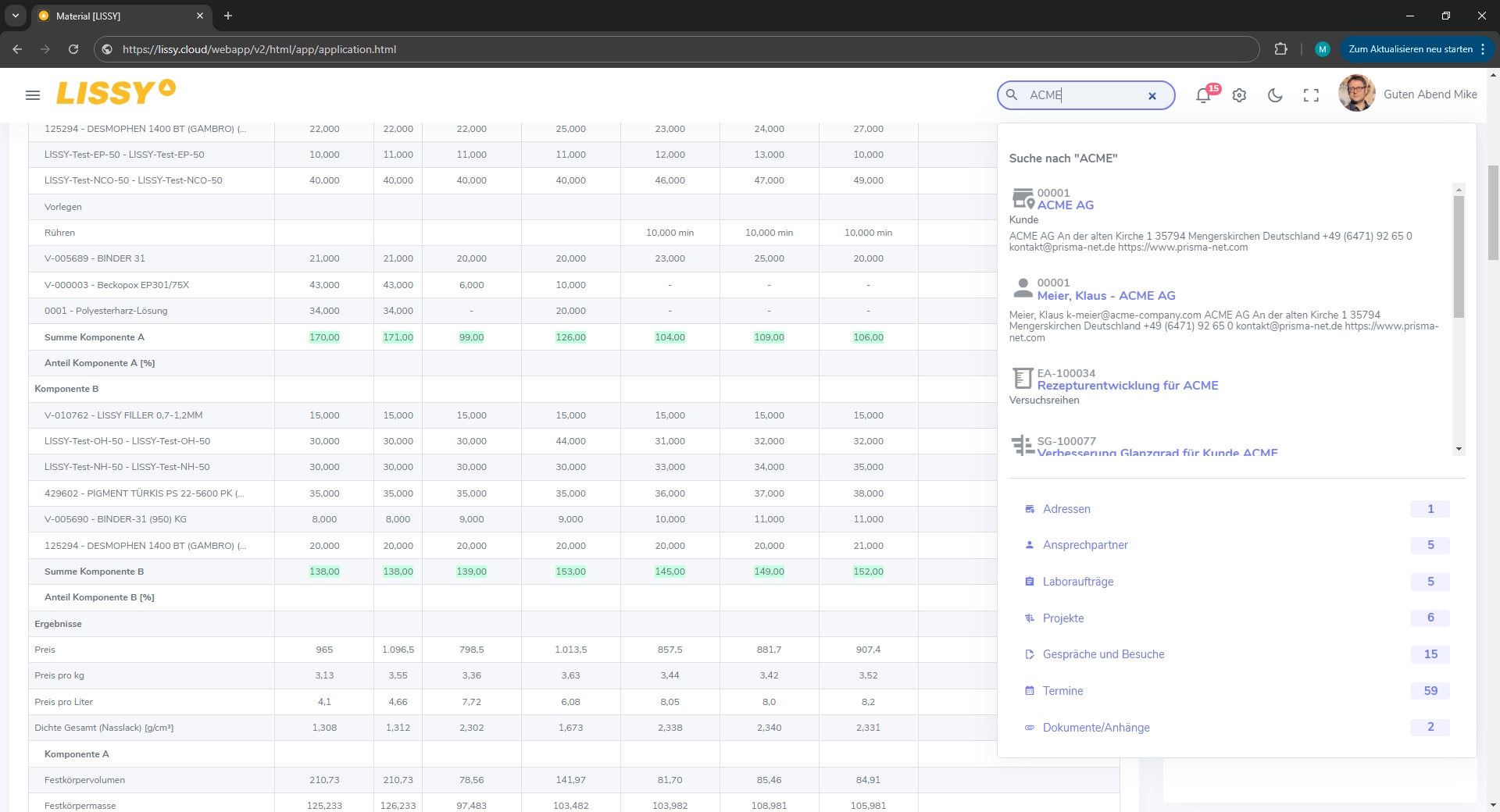Image resolution: width=1500 pixels, height=812 pixels.
Task: Clear the ACME search text
Action: [1152, 96]
